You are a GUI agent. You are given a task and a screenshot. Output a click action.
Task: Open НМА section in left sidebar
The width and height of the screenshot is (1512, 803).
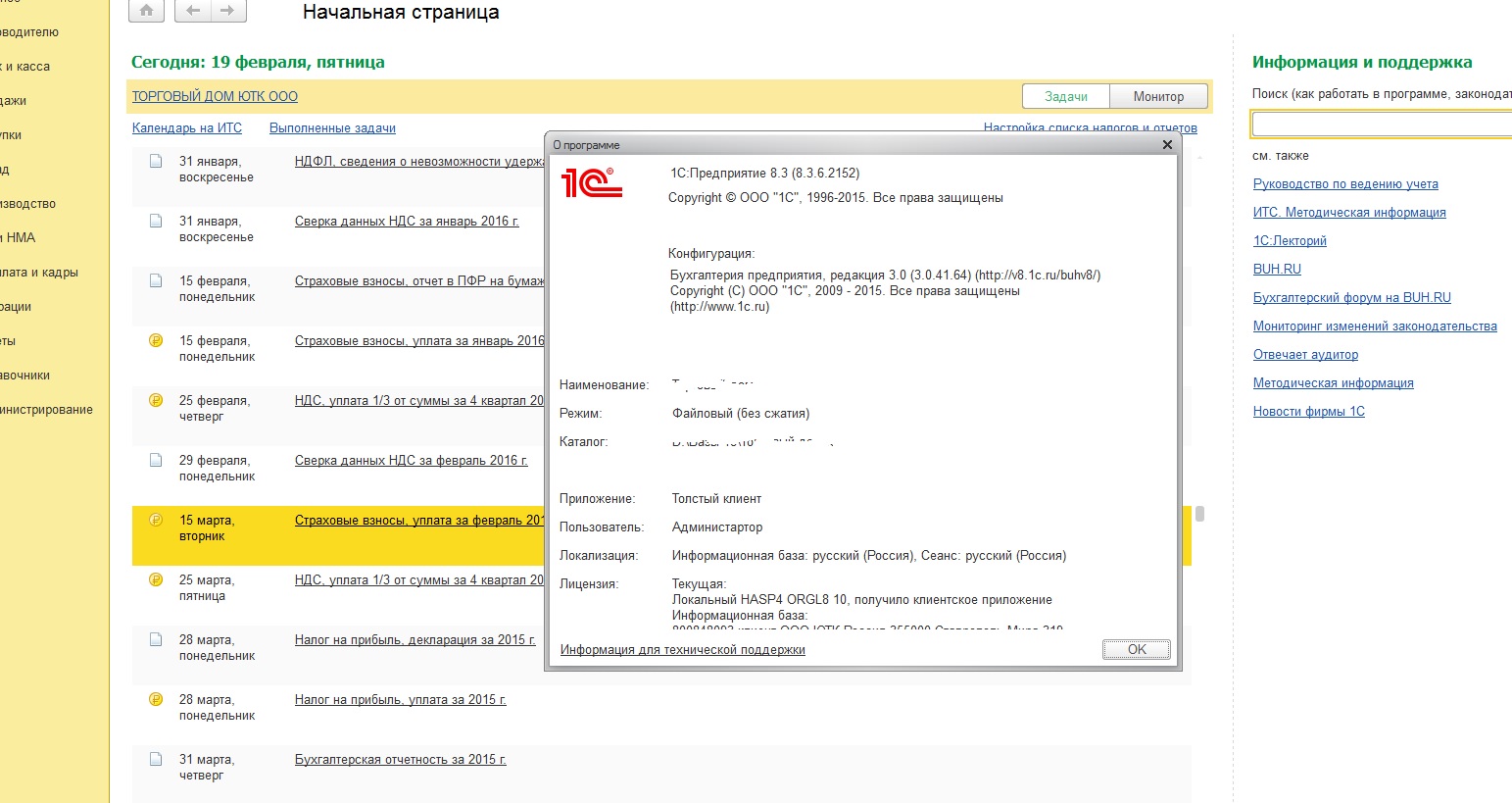[x=20, y=237]
